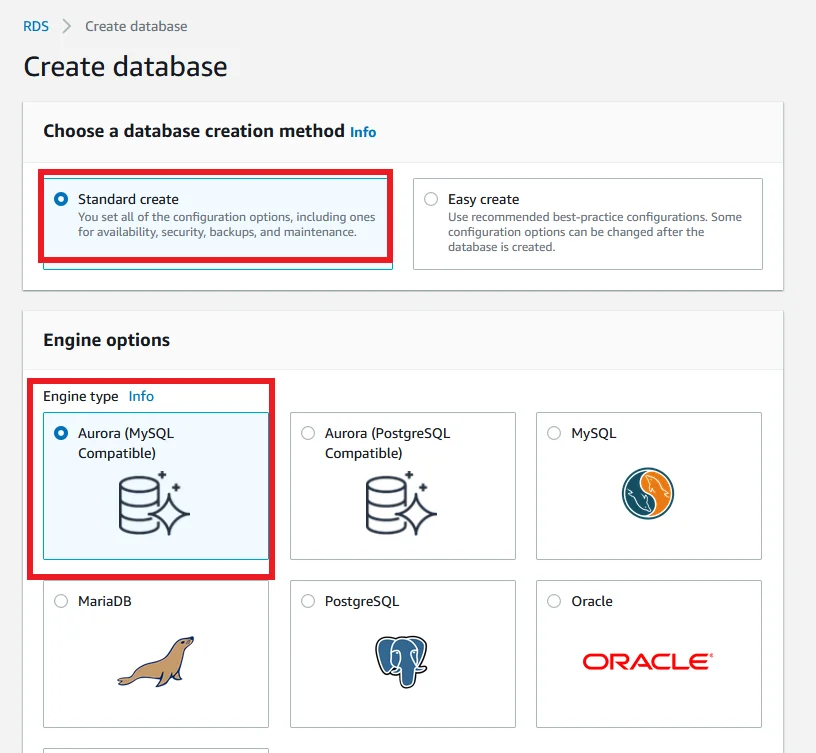
Task: Click the 'PostgreSQL' engine label
Action: pyautogui.click(x=362, y=601)
